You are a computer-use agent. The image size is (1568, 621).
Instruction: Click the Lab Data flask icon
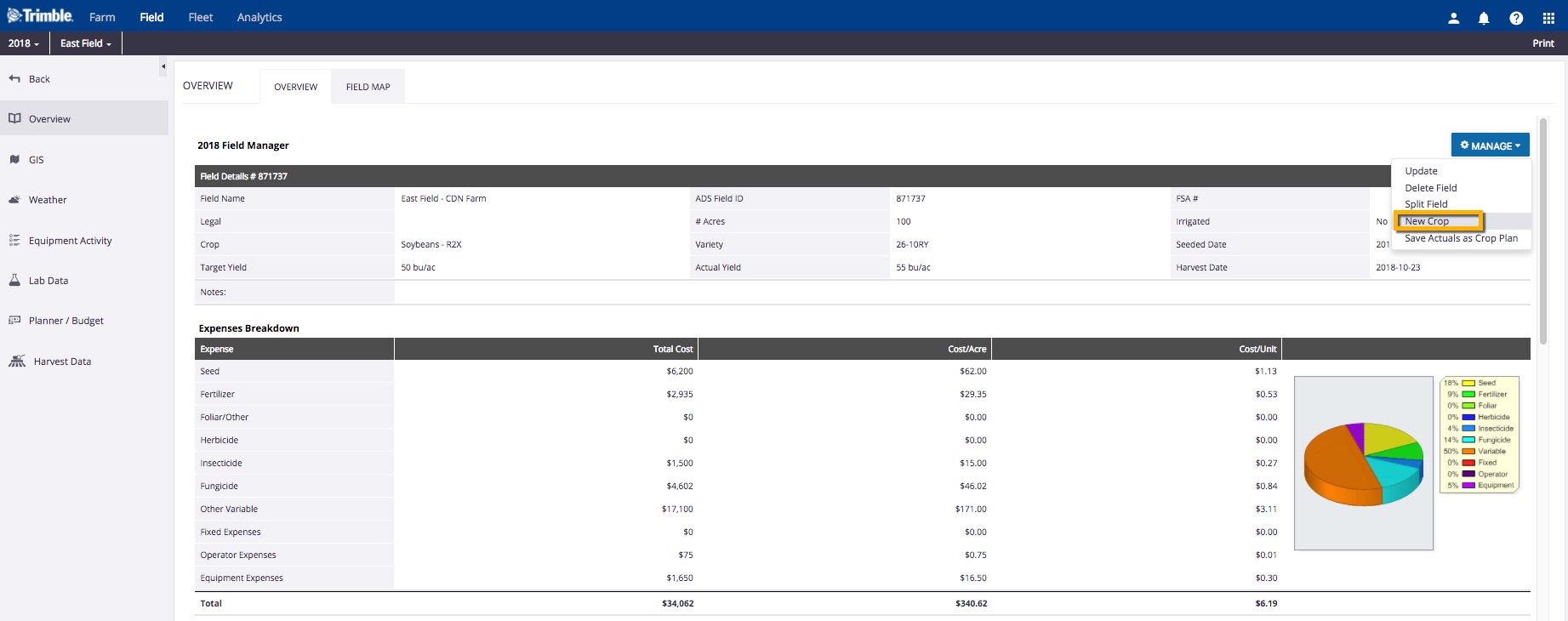pyautogui.click(x=14, y=280)
